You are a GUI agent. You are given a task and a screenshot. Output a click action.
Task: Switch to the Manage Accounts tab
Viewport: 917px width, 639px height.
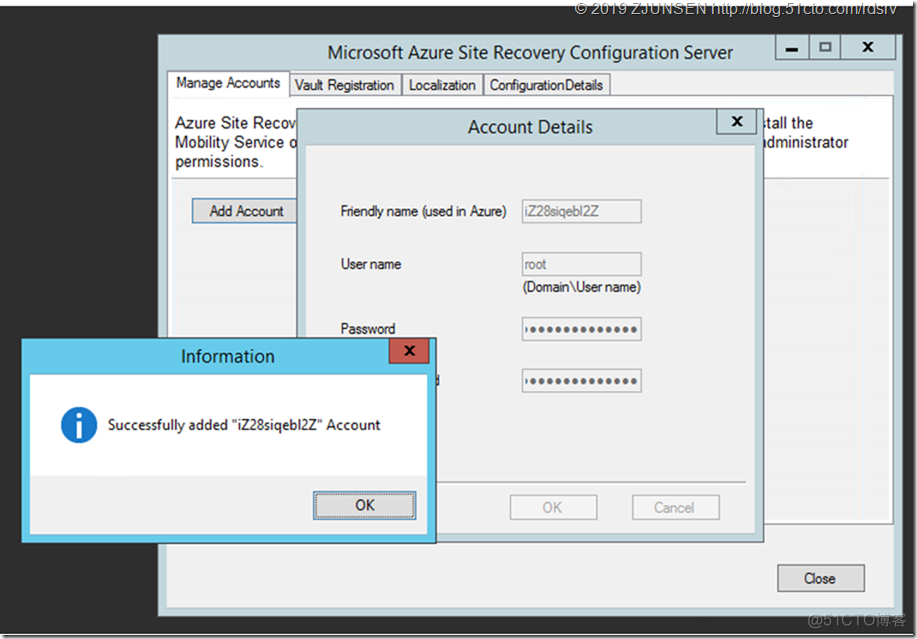228,83
